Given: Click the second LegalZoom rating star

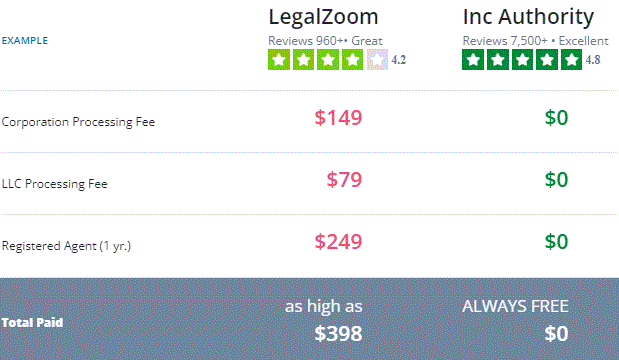Looking at the screenshot, I should 303,60.
